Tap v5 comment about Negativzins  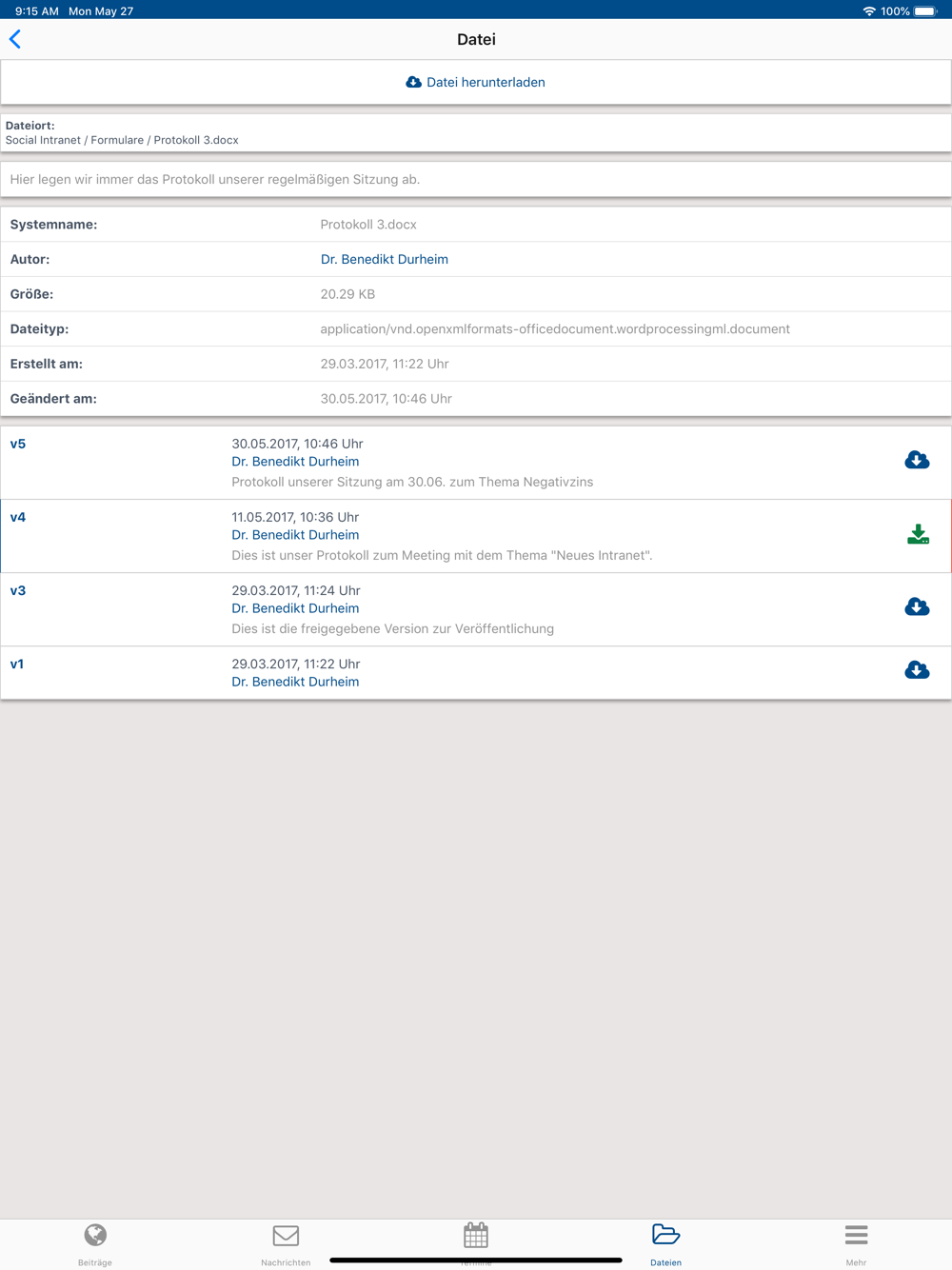coord(412,482)
